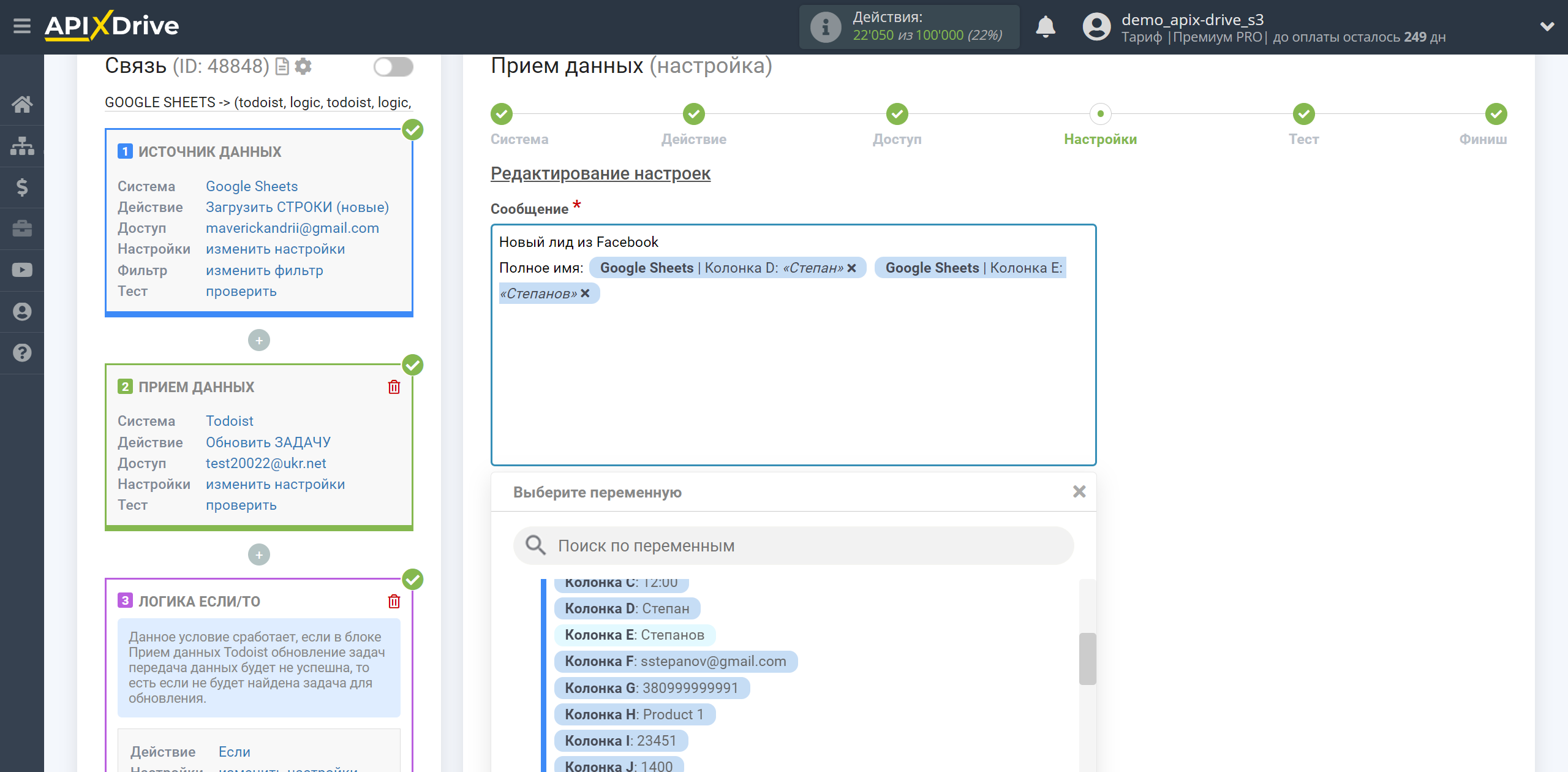1568x772 pixels.
Task: Toggle the connection on/off switch
Action: tap(393, 66)
